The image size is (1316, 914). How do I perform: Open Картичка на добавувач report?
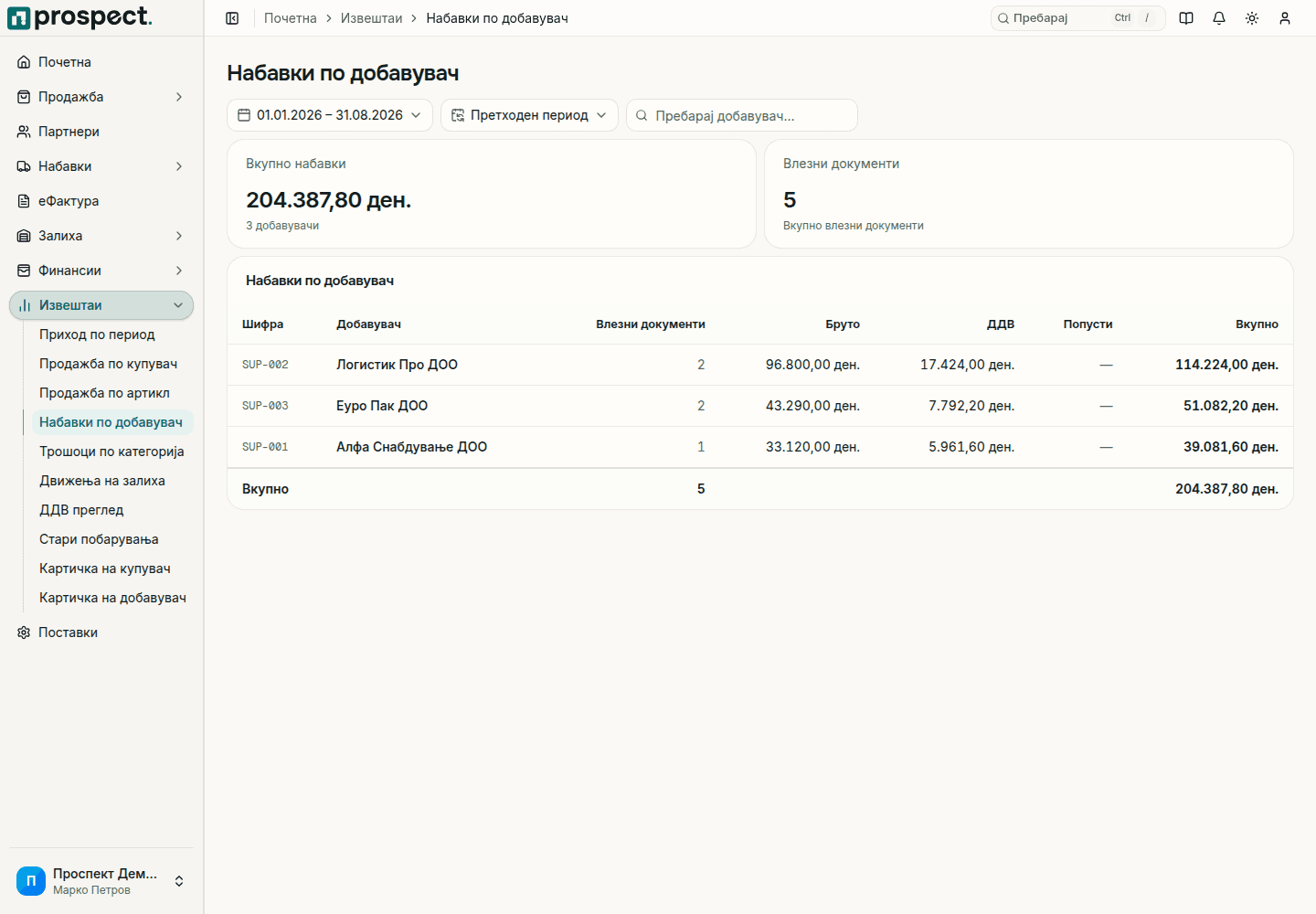112,598
